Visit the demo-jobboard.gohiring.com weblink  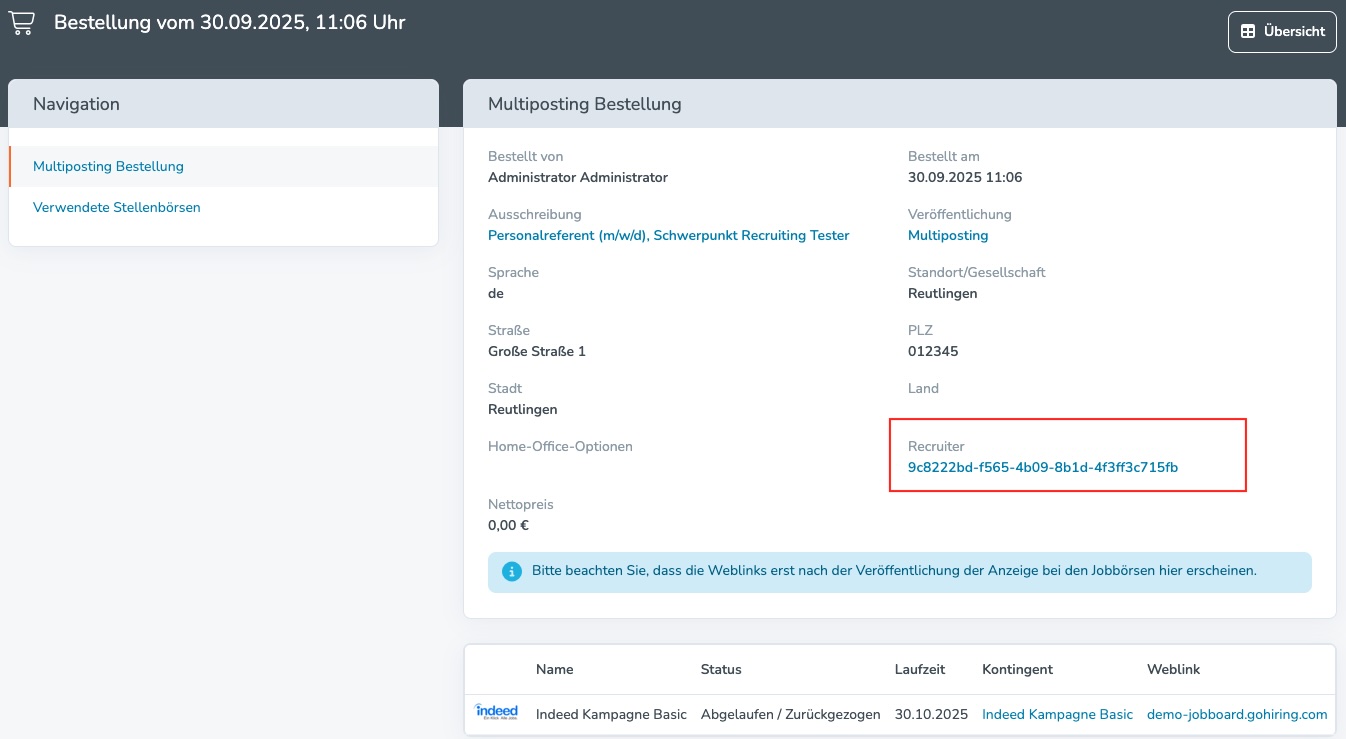[x=1236, y=714]
